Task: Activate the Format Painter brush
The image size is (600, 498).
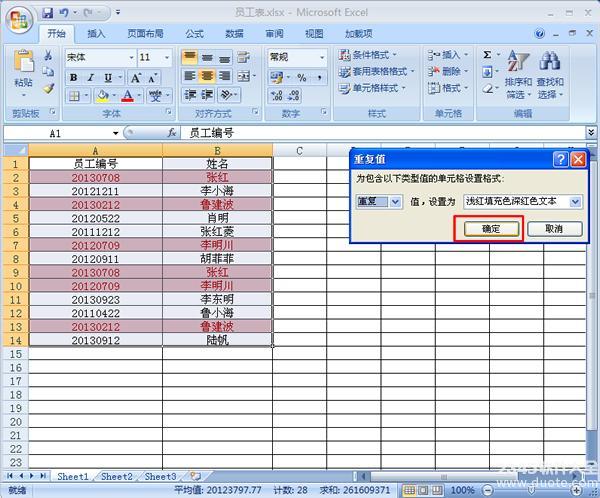Action: pos(48,88)
